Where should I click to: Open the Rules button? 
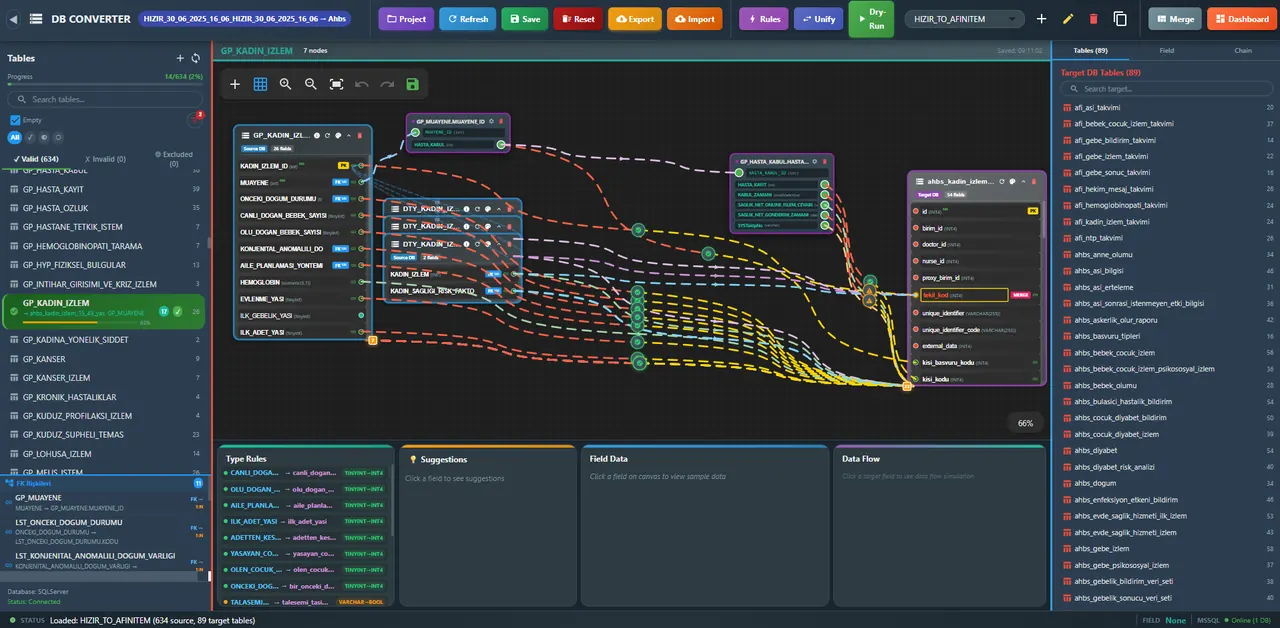click(x=764, y=19)
